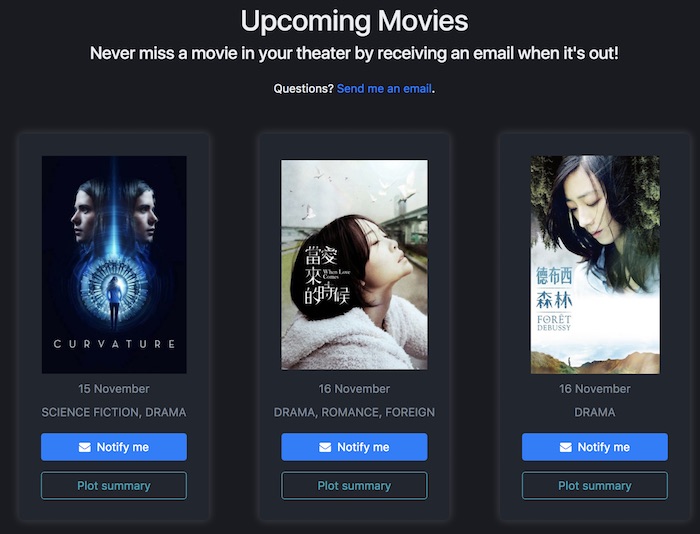Subscribe to notifications for the Forêt Debussy movie
This screenshot has height=534, width=700.
595,447
